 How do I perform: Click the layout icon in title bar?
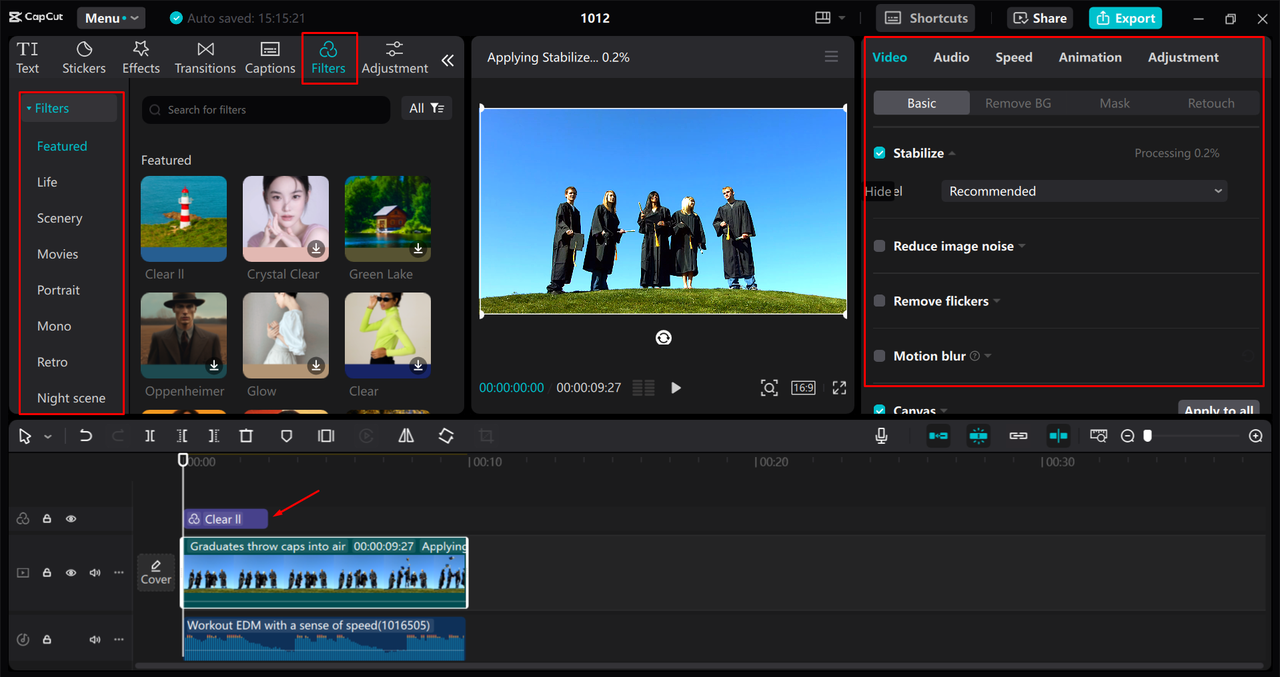(x=823, y=18)
